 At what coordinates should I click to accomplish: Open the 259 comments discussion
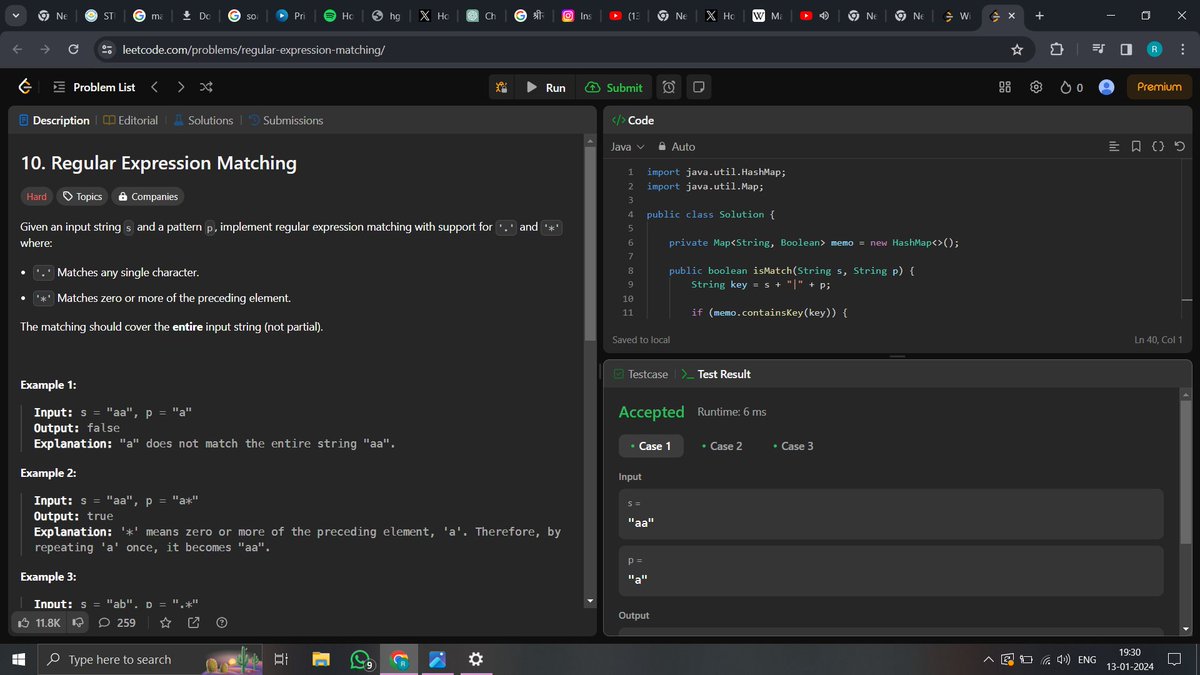(x=117, y=623)
